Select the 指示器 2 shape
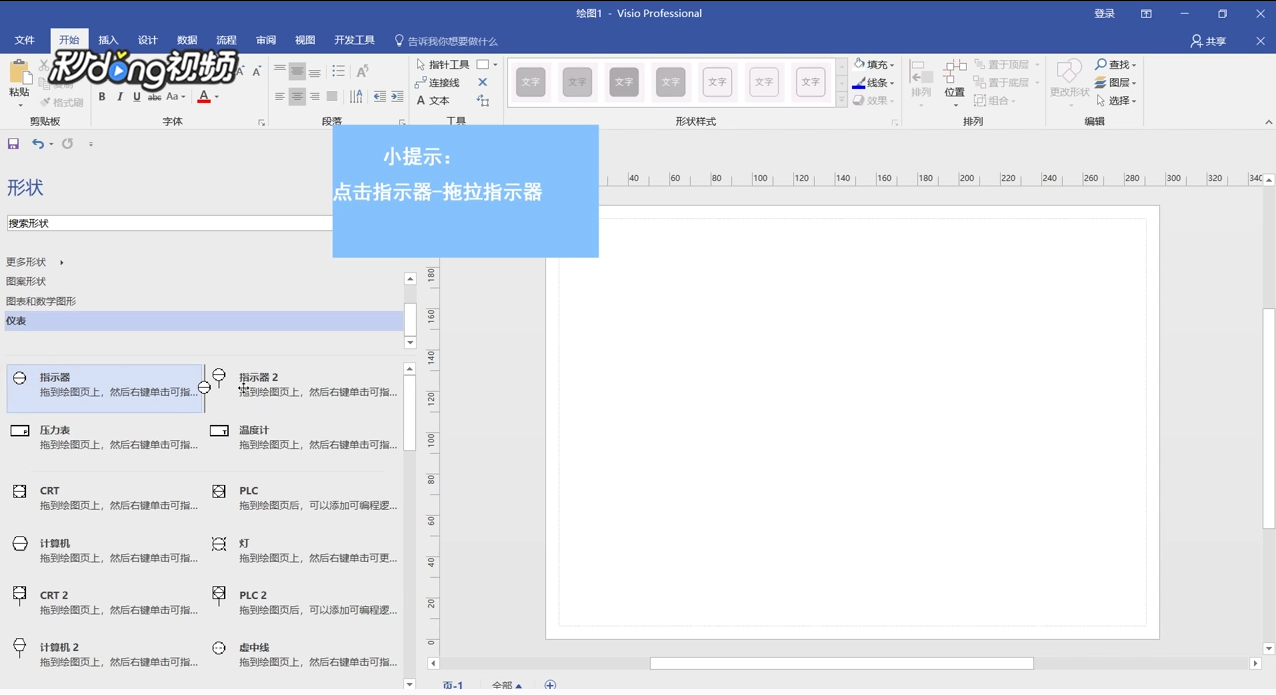 tap(304, 385)
